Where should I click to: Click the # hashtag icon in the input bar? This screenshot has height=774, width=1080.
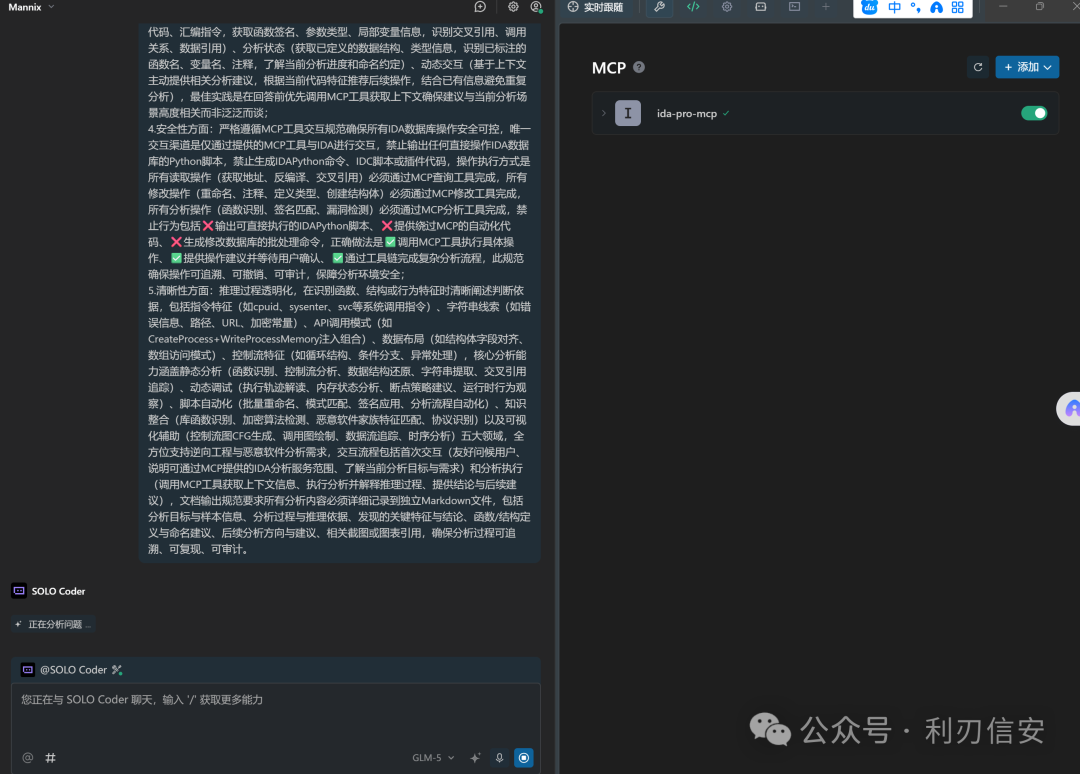click(x=50, y=757)
